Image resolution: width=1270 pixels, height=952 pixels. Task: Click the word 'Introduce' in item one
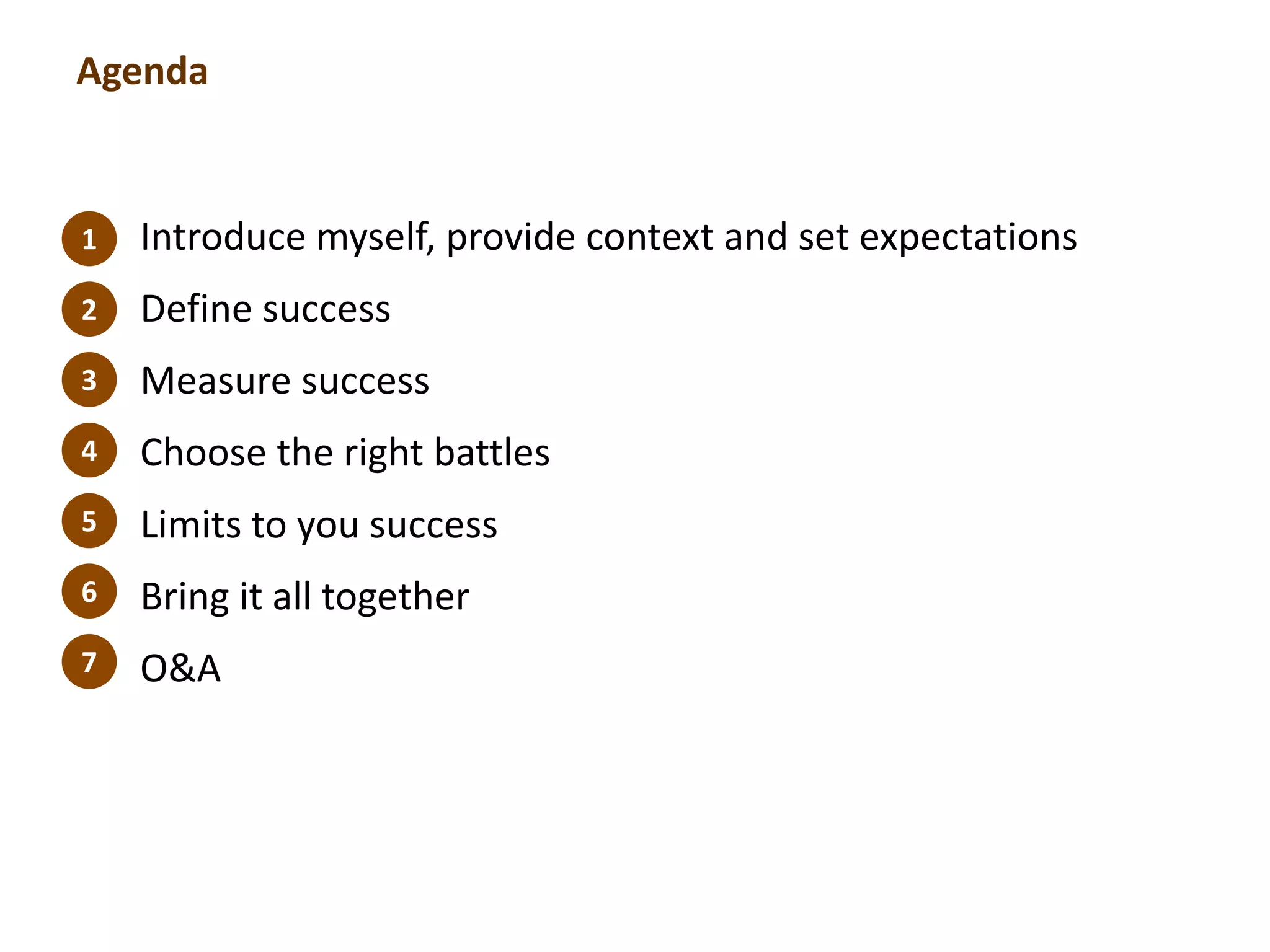click(x=223, y=237)
